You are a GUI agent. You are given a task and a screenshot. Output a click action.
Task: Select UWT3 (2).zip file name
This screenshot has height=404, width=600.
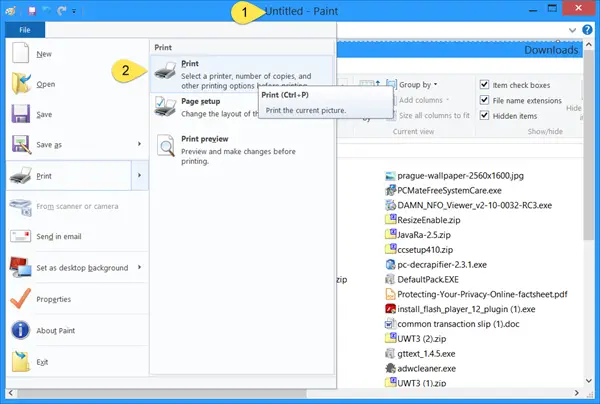tap(422, 339)
